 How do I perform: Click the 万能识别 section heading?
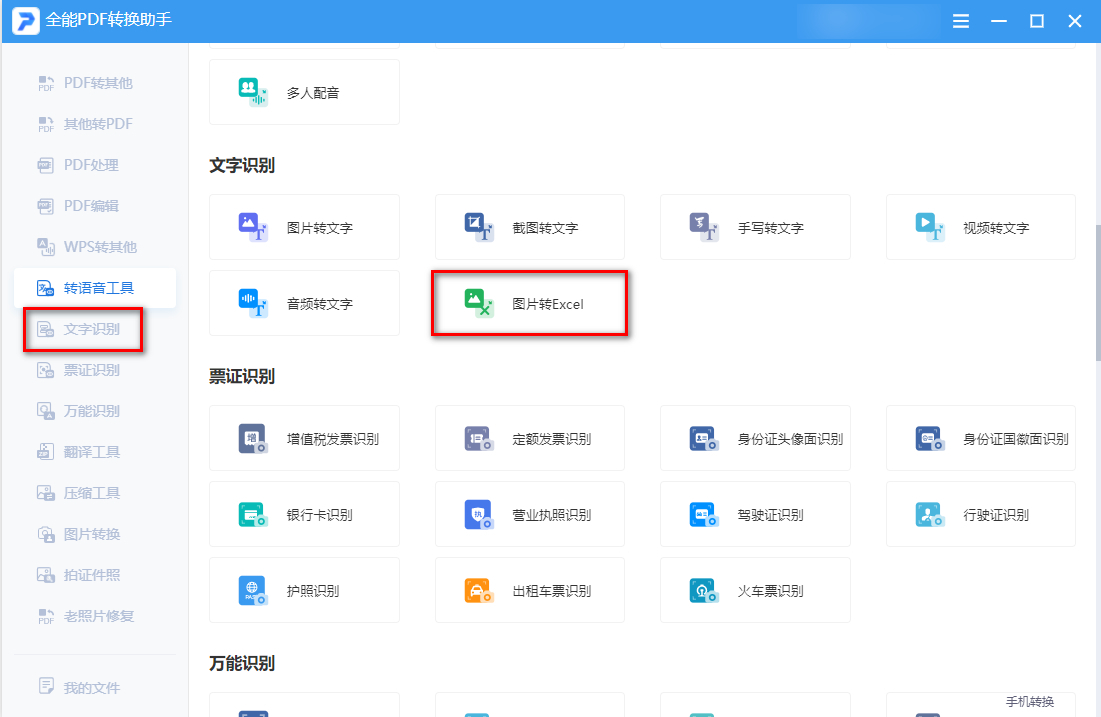pyautogui.click(x=242, y=663)
